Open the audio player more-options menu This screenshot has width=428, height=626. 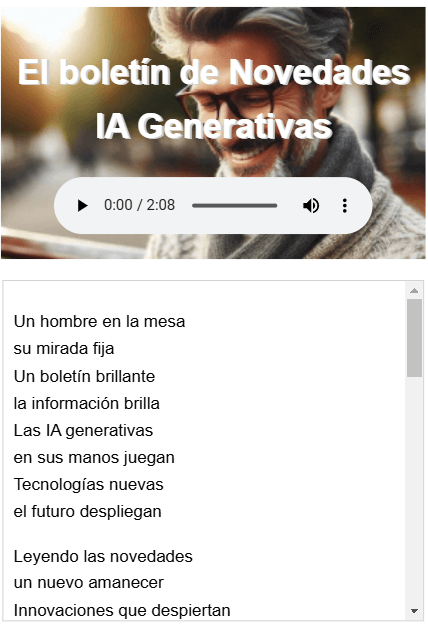click(345, 206)
